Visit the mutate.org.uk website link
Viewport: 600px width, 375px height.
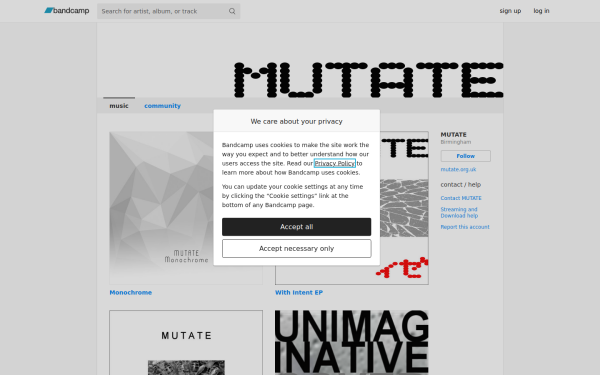pyautogui.click(x=458, y=170)
